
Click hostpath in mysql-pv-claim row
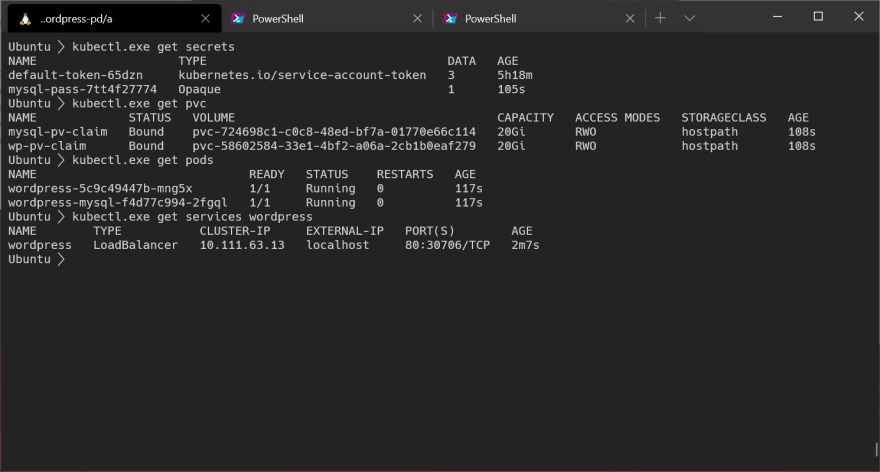point(709,132)
